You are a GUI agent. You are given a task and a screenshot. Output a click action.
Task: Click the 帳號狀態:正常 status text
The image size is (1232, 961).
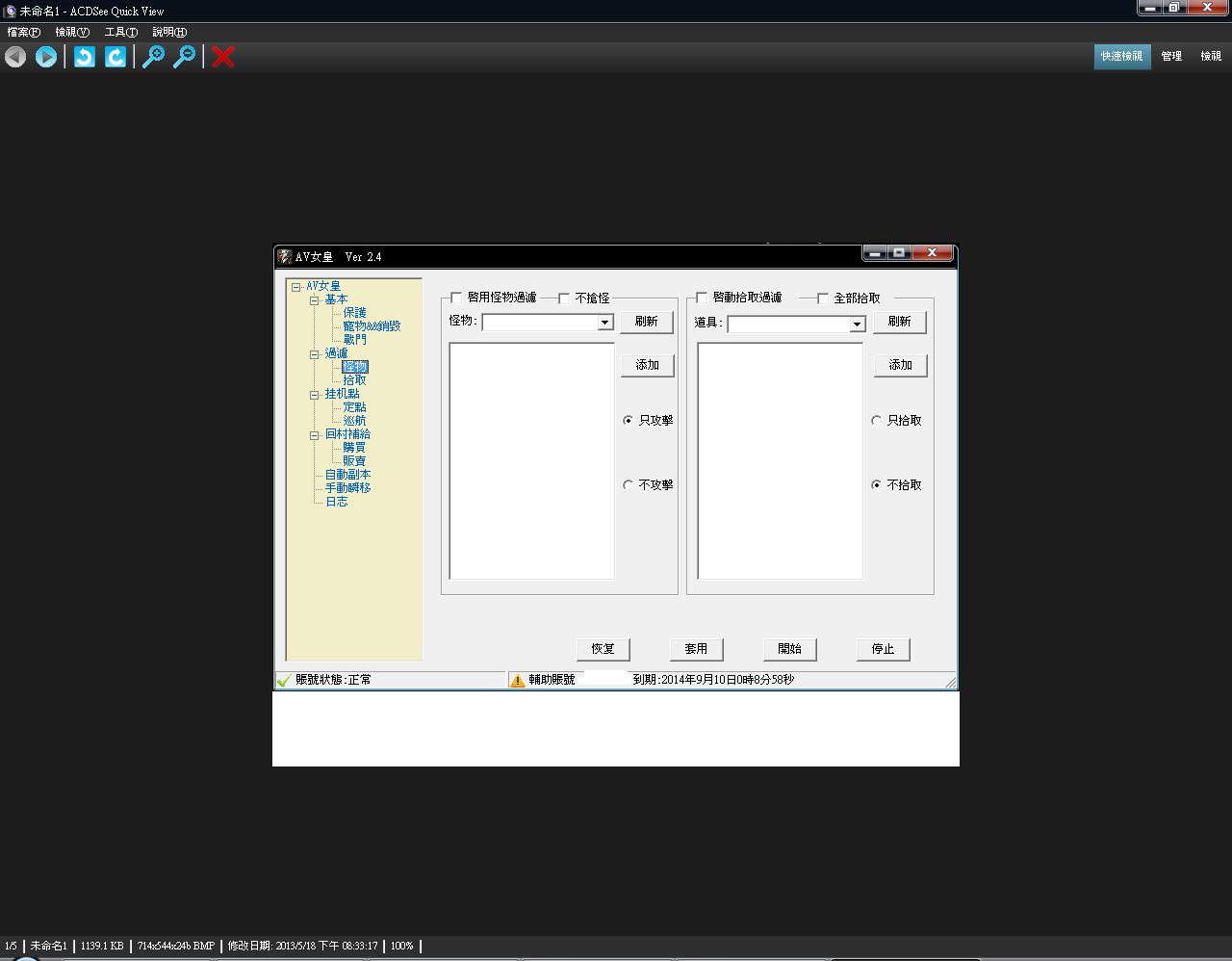333,680
